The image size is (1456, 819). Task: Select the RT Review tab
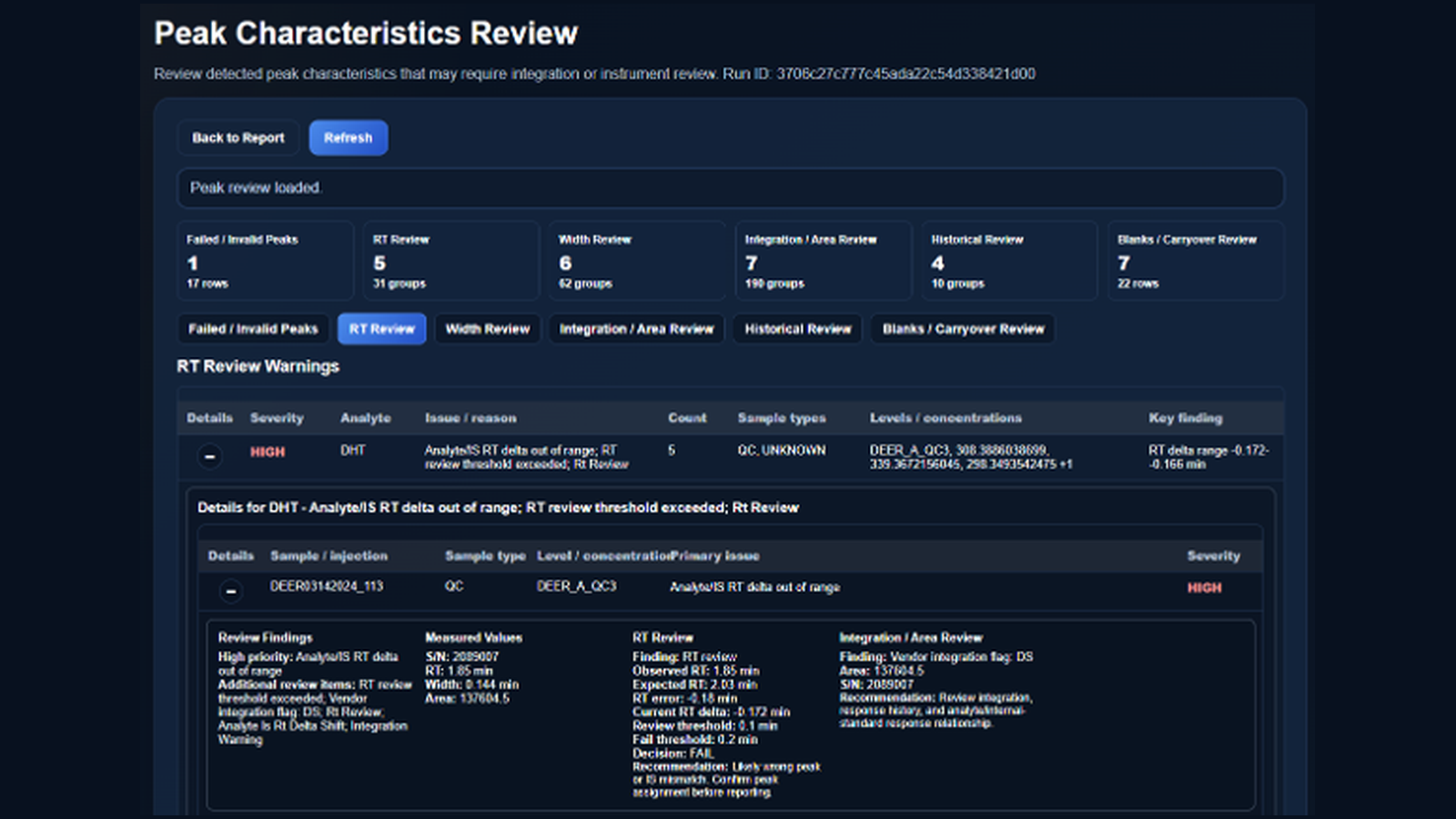pos(381,329)
